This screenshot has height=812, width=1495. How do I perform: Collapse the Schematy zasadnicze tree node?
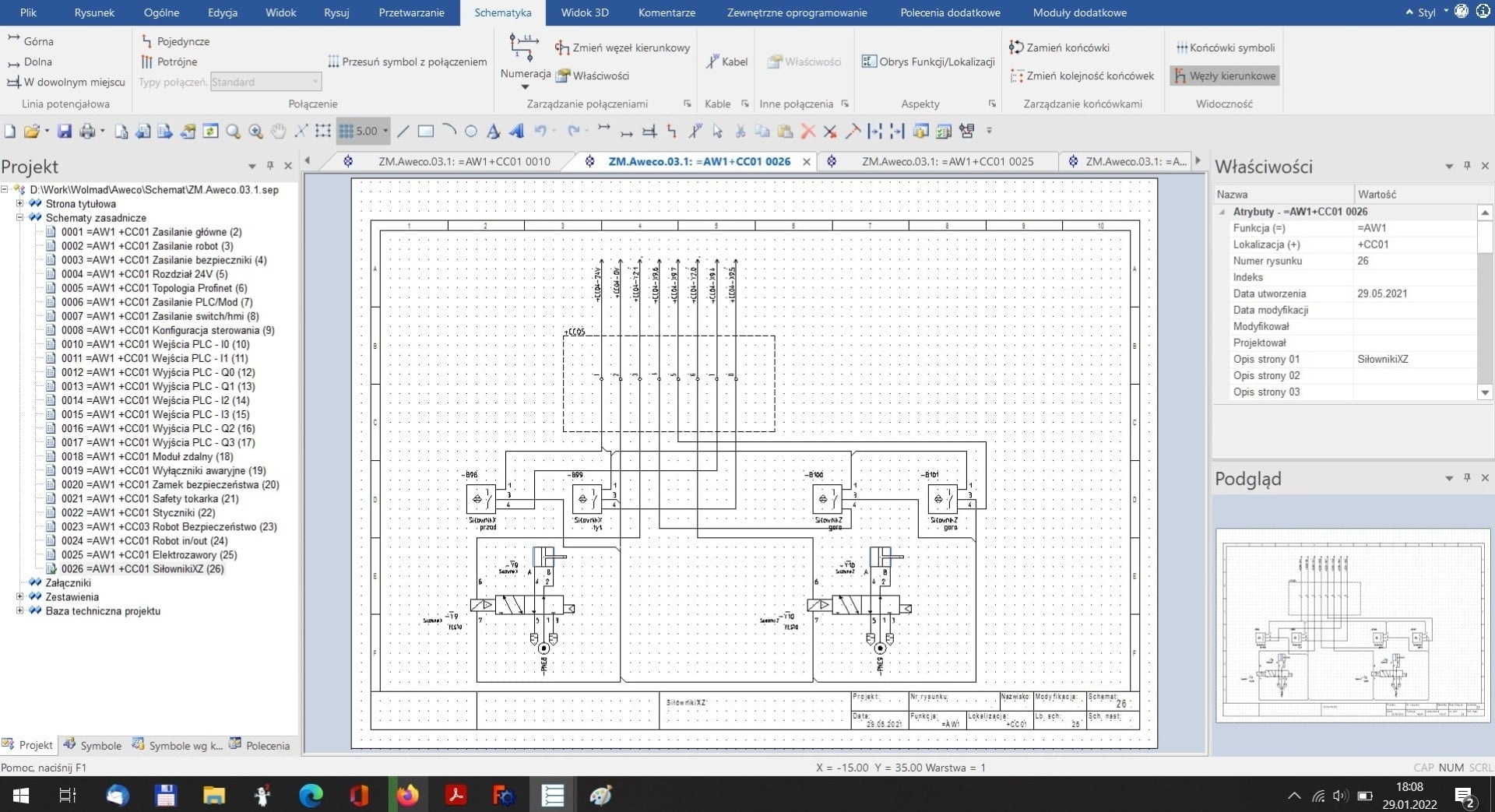[x=20, y=218]
